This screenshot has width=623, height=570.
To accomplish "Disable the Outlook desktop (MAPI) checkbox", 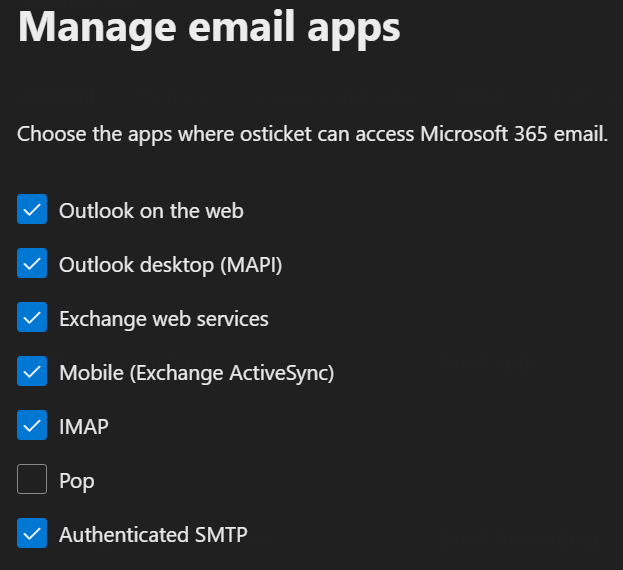I will pyautogui.click(x=32, y=264).
